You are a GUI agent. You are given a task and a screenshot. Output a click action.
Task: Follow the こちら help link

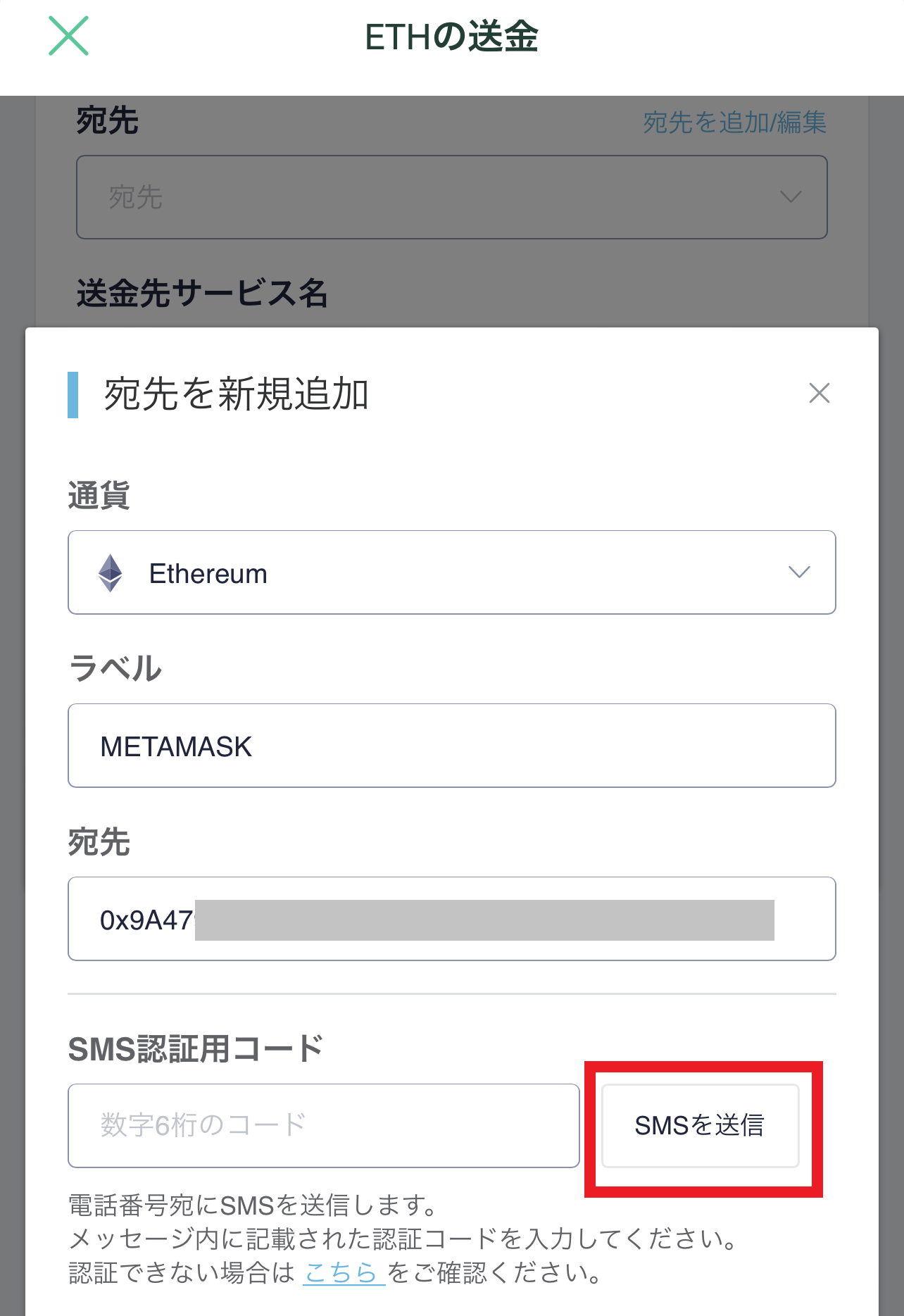[x=344, y=1273]
